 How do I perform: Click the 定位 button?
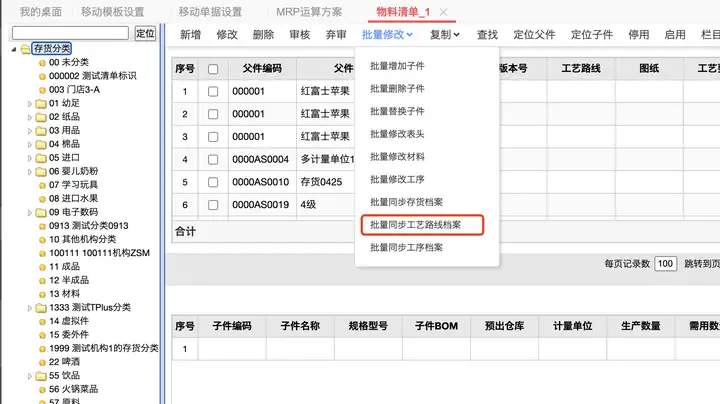pyautogui.click(x=145, y=33)
